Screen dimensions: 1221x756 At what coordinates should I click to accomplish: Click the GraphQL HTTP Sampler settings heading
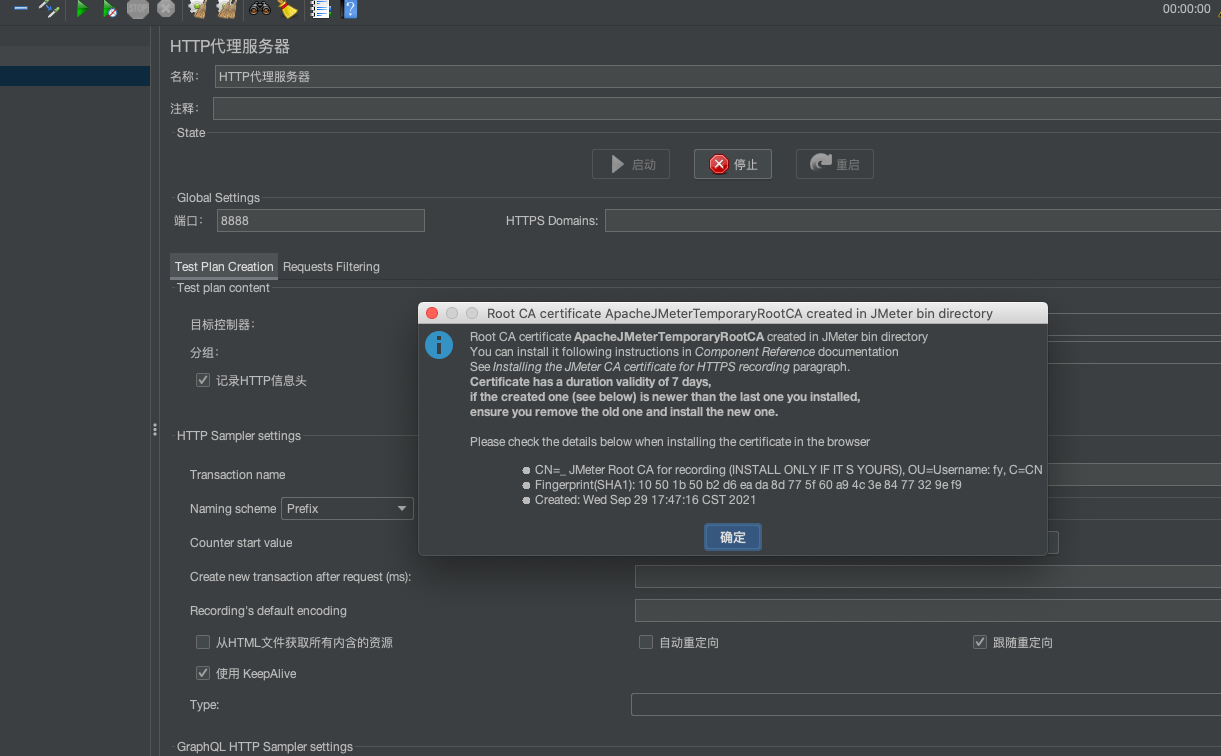pos(265,747)
